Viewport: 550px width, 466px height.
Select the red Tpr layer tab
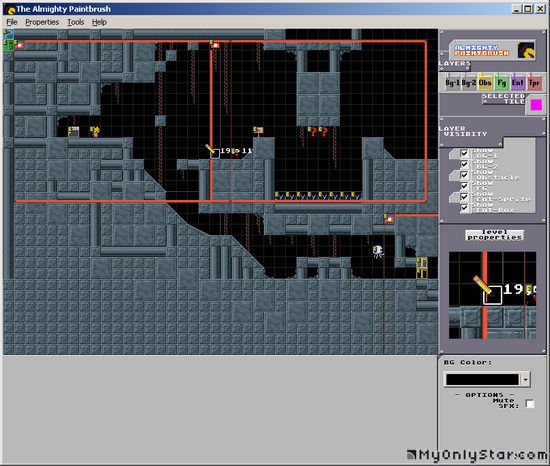534,83
